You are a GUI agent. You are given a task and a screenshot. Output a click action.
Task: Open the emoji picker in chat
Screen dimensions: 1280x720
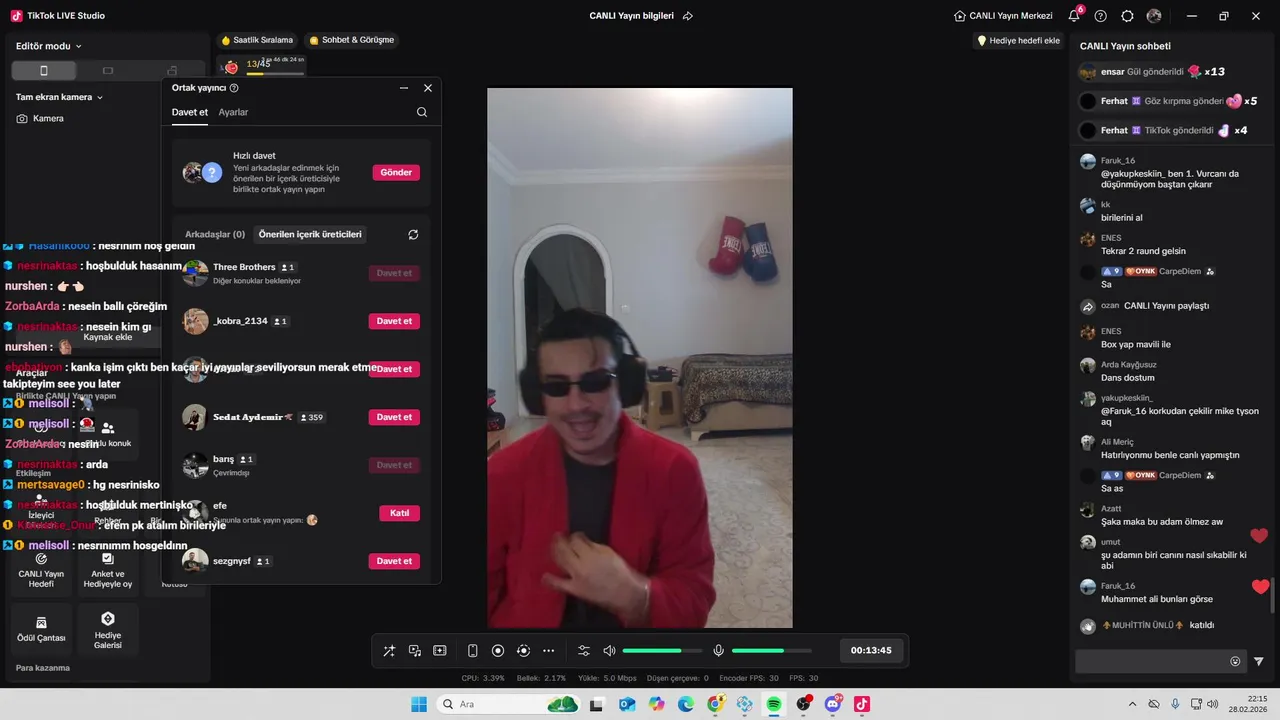click(x=1235, y=661)
